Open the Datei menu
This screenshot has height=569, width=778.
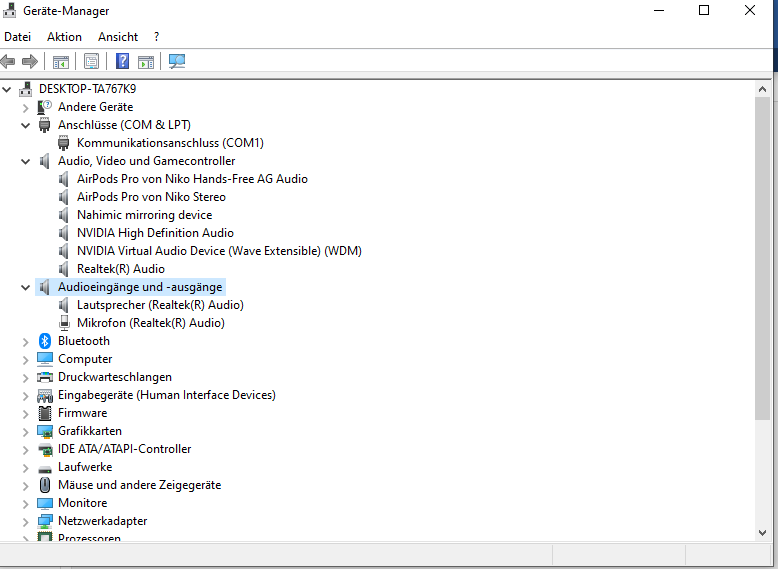17,37
